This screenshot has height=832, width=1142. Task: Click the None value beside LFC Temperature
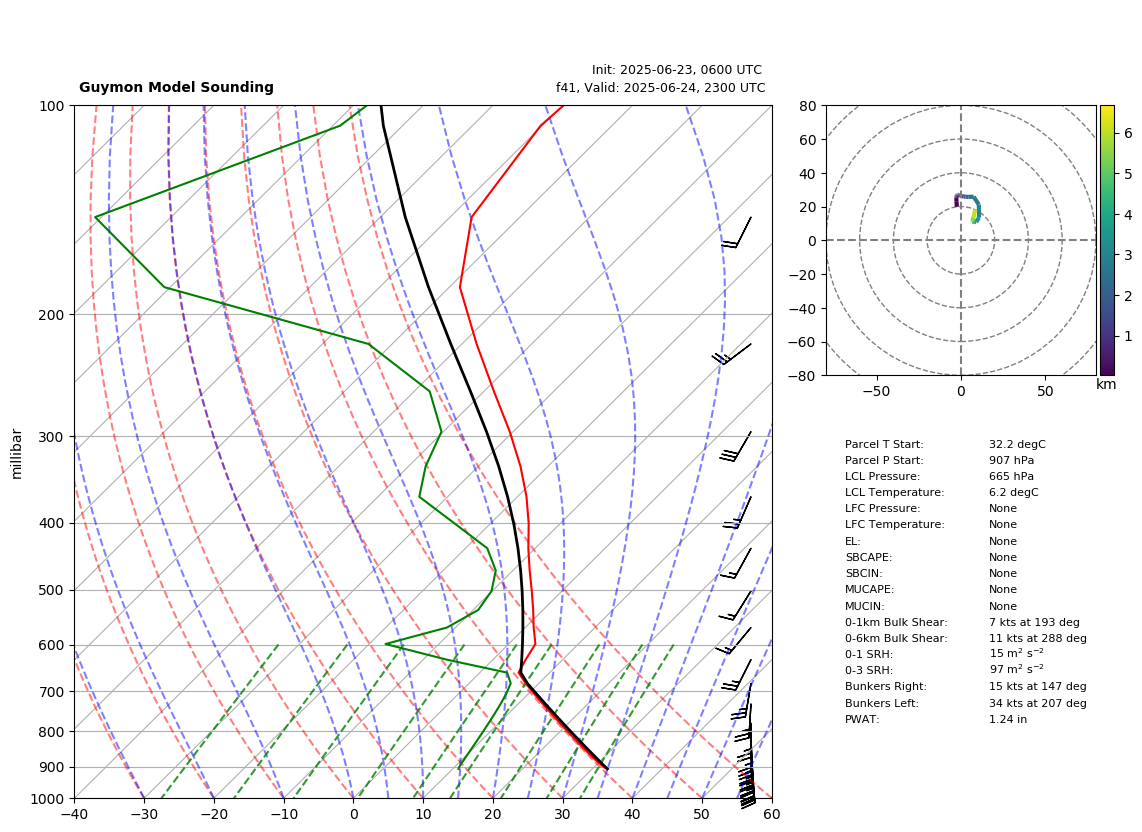1003,525
